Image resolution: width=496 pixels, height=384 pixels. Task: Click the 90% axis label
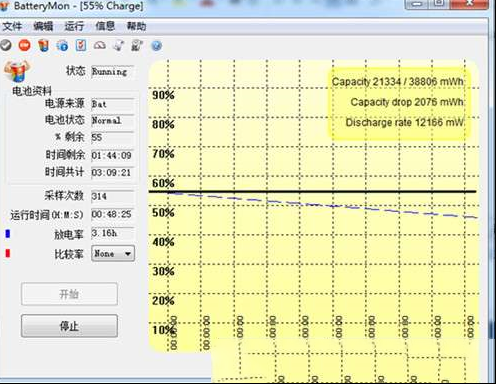(x=163, y=95)
